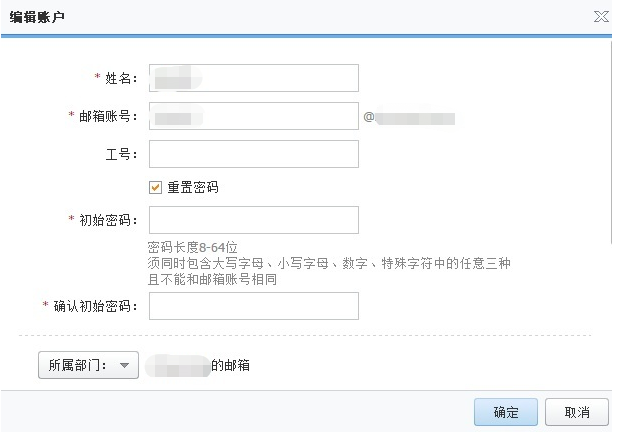
Task: Click the 姓名 field label
Action: (121, 78)
